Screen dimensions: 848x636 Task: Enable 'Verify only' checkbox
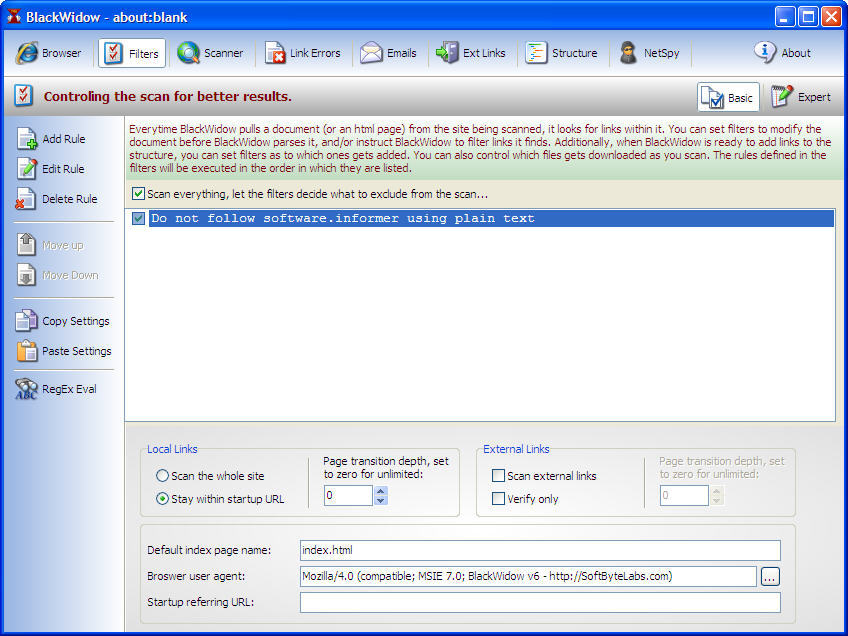coord(498,499)
